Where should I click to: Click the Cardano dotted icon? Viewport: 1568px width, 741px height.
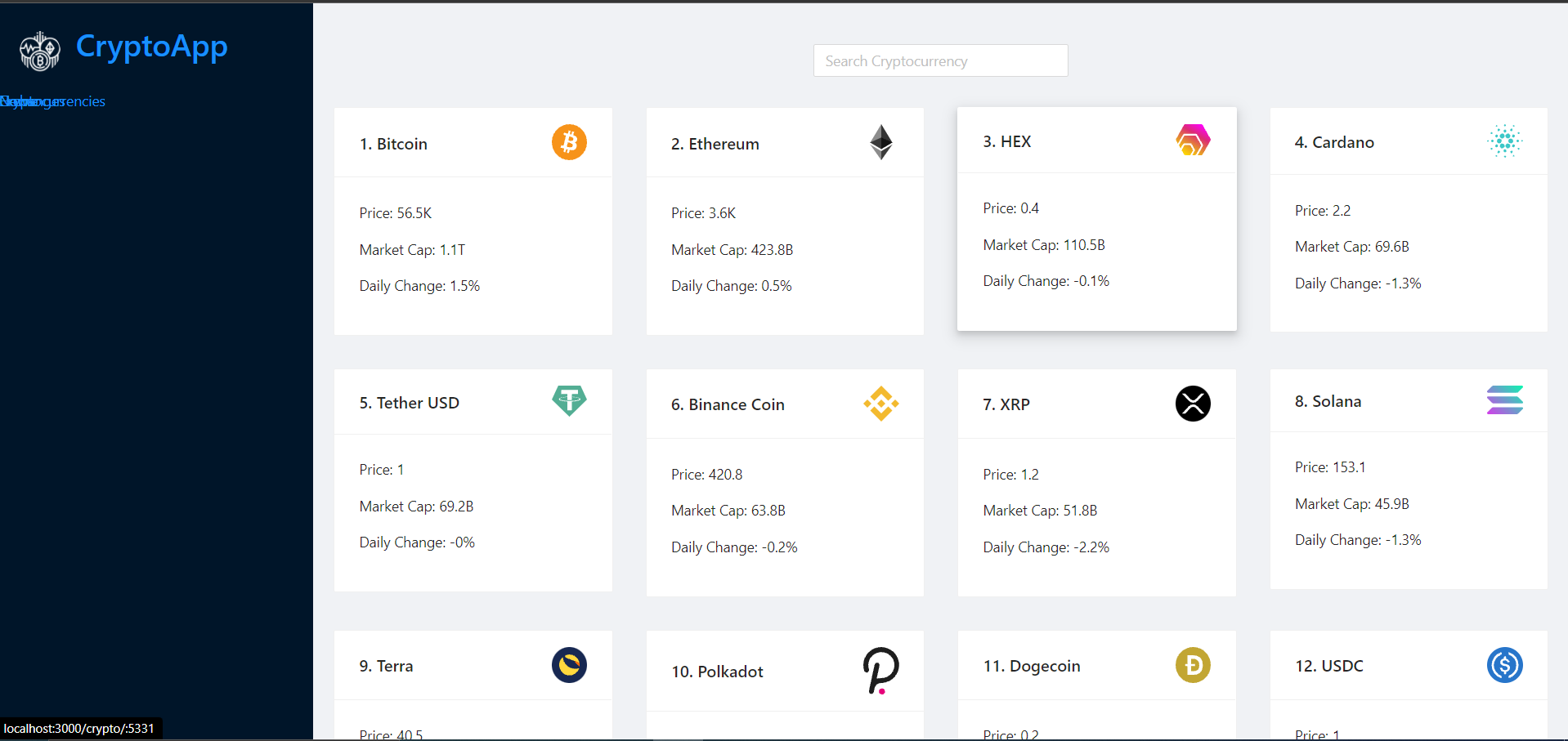point(1504,141)
